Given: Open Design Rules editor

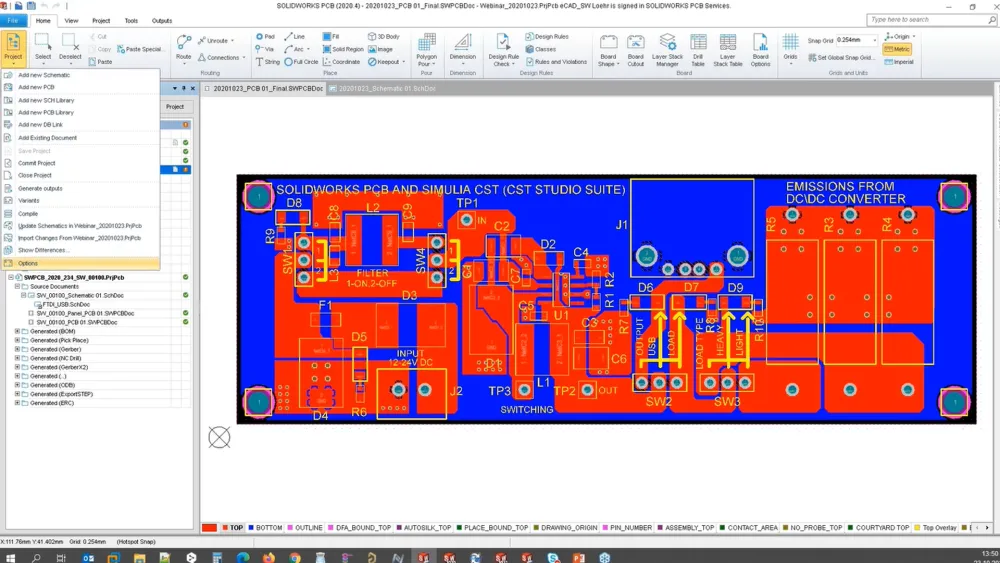Looking at the screenshot, I should pyautogui.click(x=547, y=37).
